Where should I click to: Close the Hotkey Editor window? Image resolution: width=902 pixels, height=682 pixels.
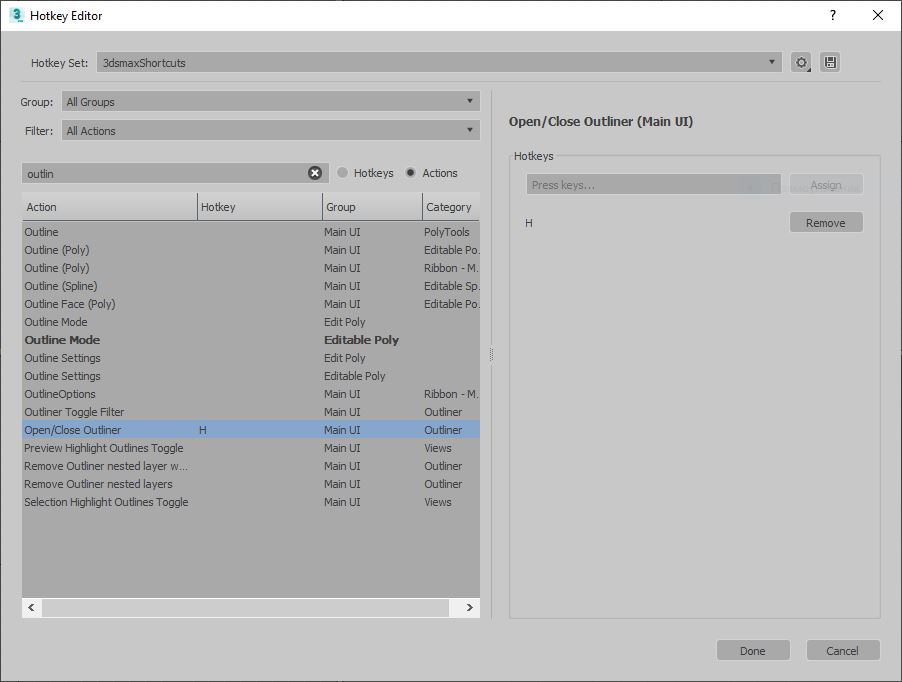pyautogui.click(x=878, y=16)
